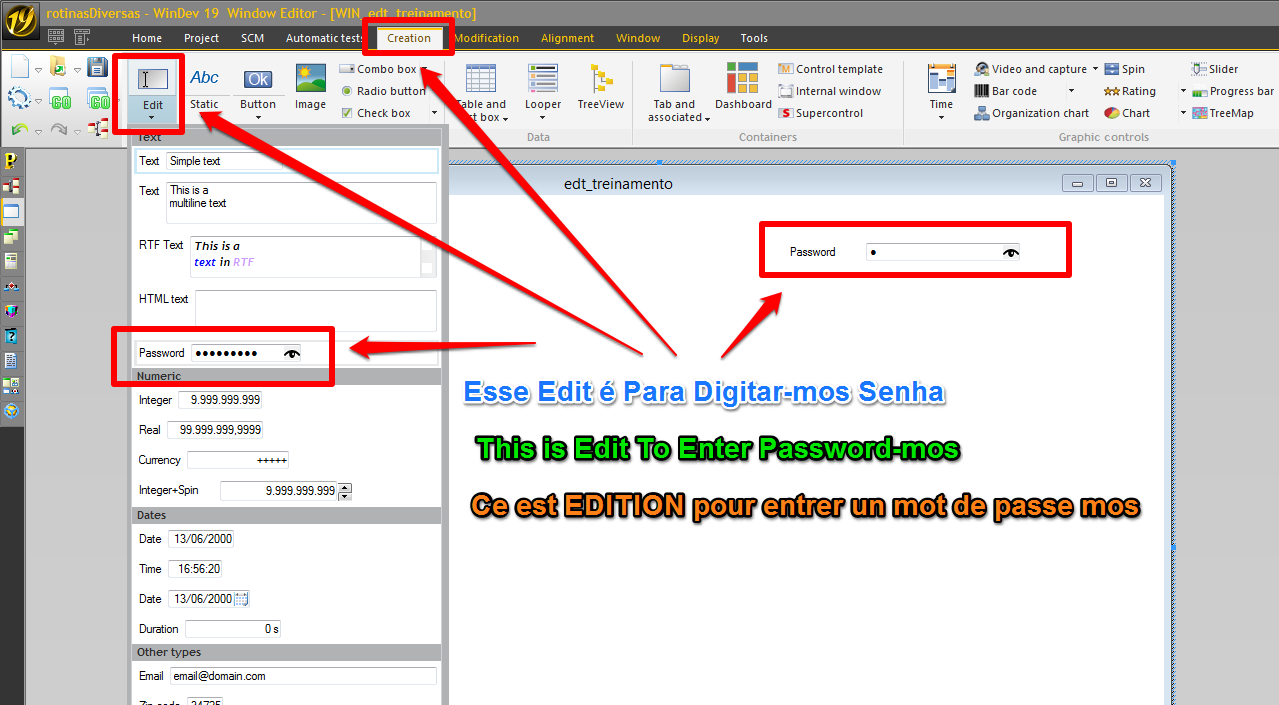Image resolution: width=1279 pixels, height=705 pixels.
Task: Select the Static control tool
Action: click(x=204, y=87)
